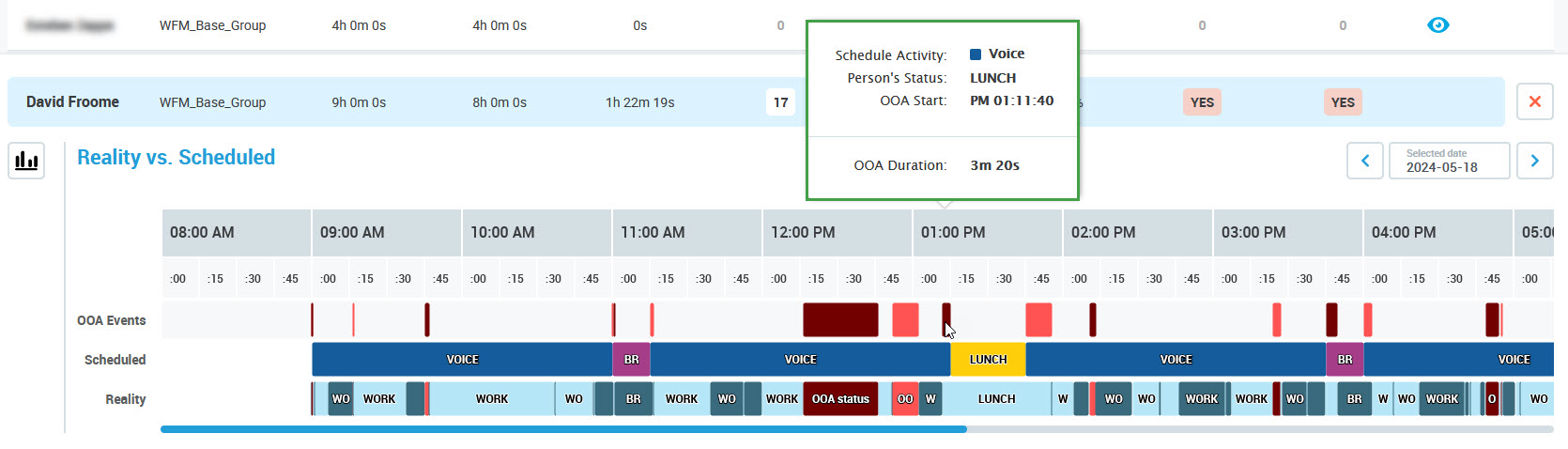Click the second pink YES badge
The width and height of the screenshot is (1568, 449).
click(x=1343, y=102)
